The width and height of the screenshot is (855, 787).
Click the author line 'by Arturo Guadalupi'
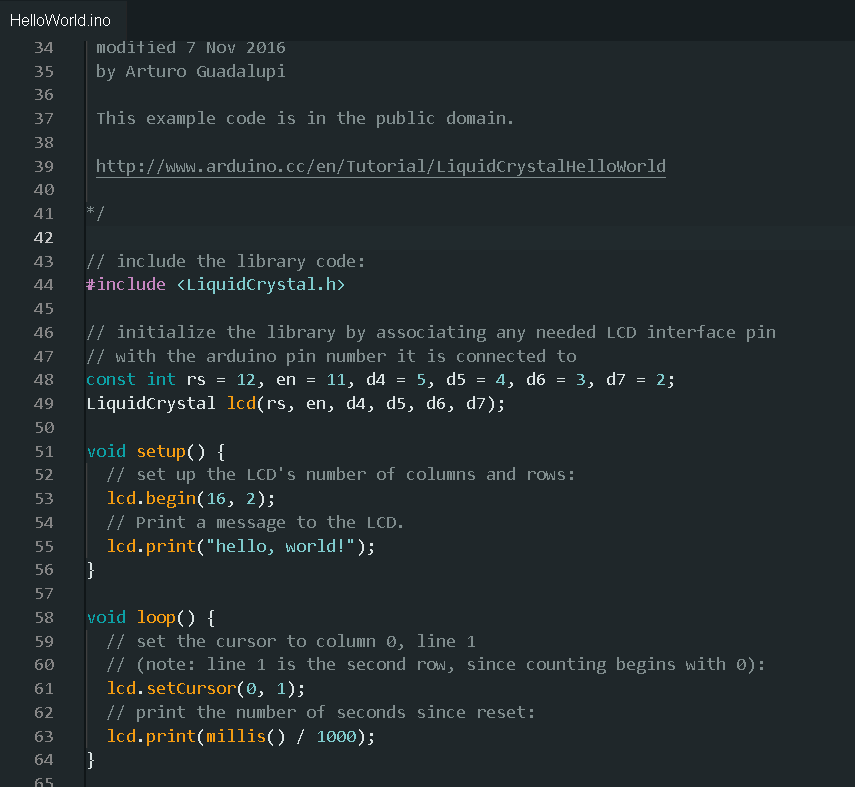(x=190, y=71)
